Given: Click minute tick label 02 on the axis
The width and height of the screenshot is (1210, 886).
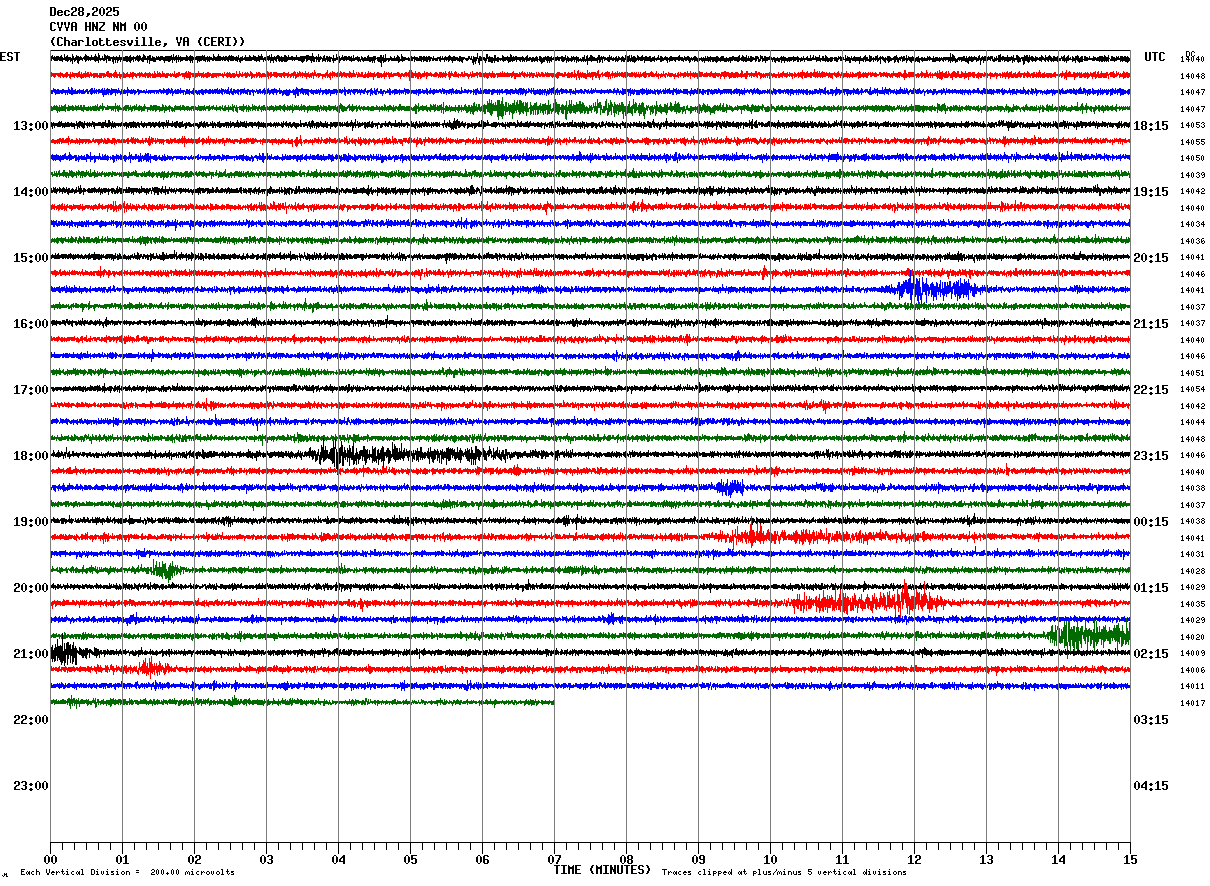Looking at the screenshot, I should point(194,860).
